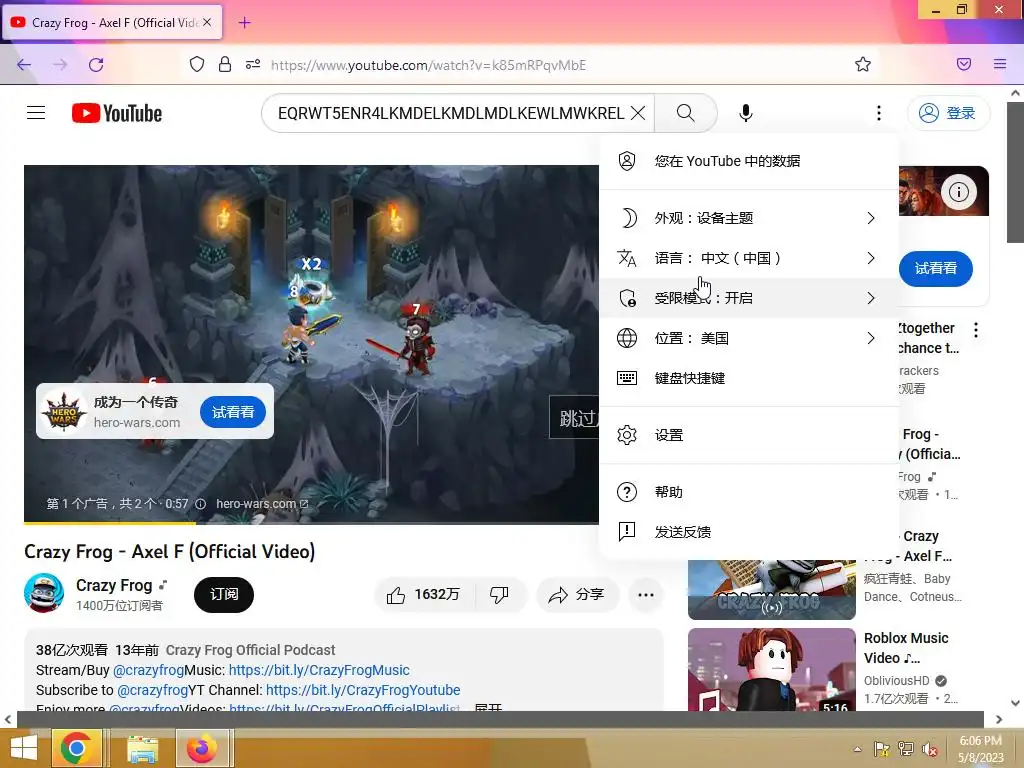
Task: Click the language translate icon
Action: (x=627, y=258)
